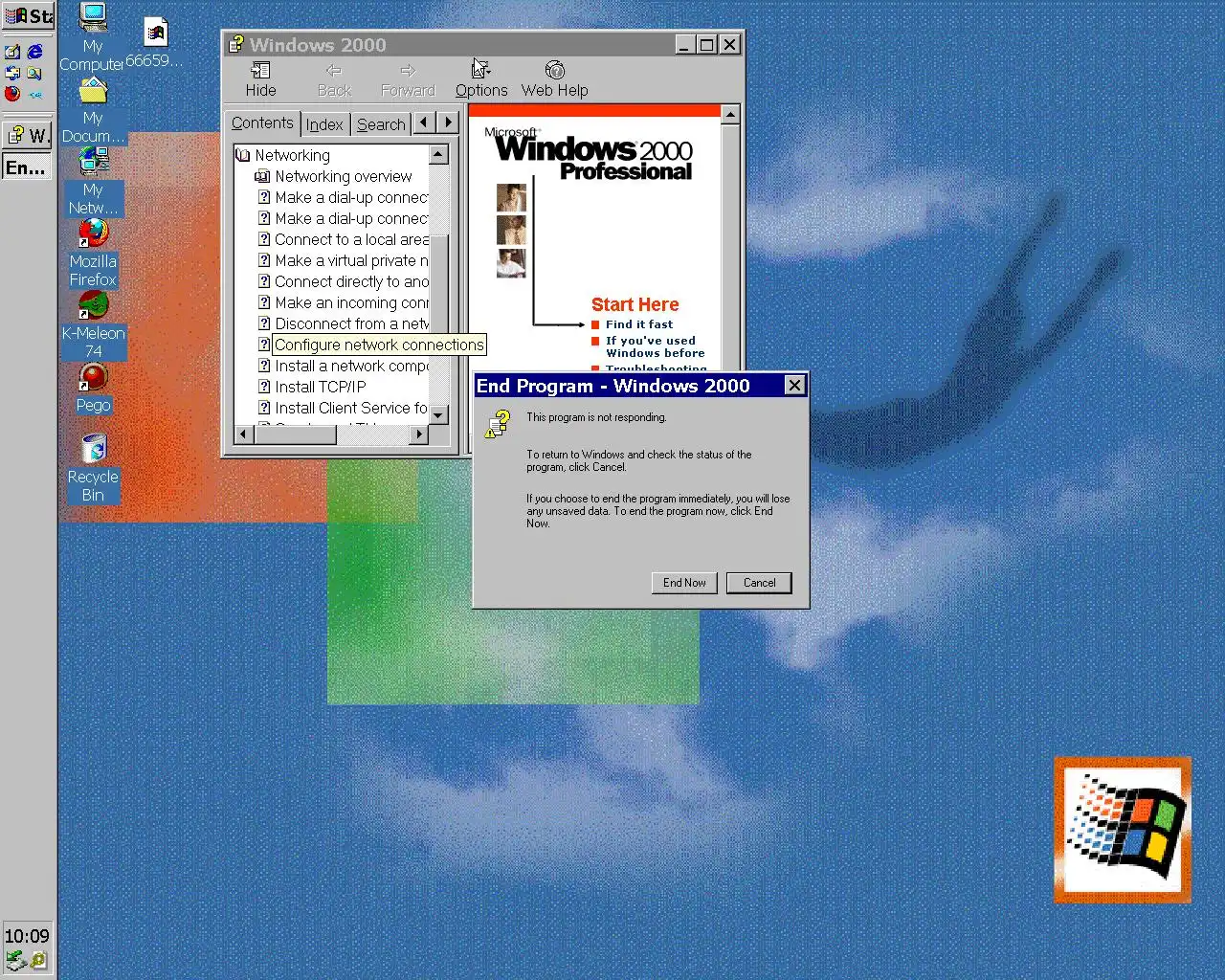This screenshot has height=980, width=1225.
Task: Close the End Program dialog with X
Action: (x=794, y=386)
